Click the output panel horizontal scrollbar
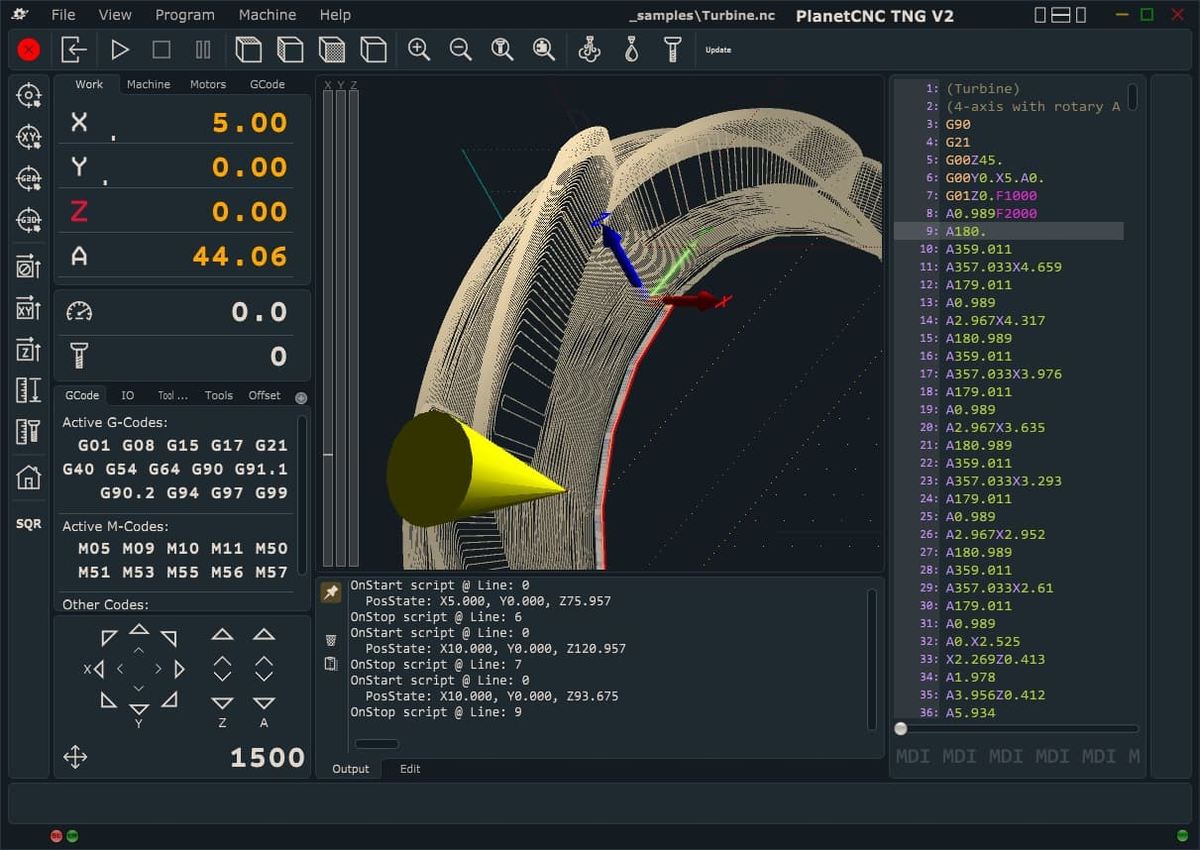The width and height of the screenshot is (1200, 850). 377,744
